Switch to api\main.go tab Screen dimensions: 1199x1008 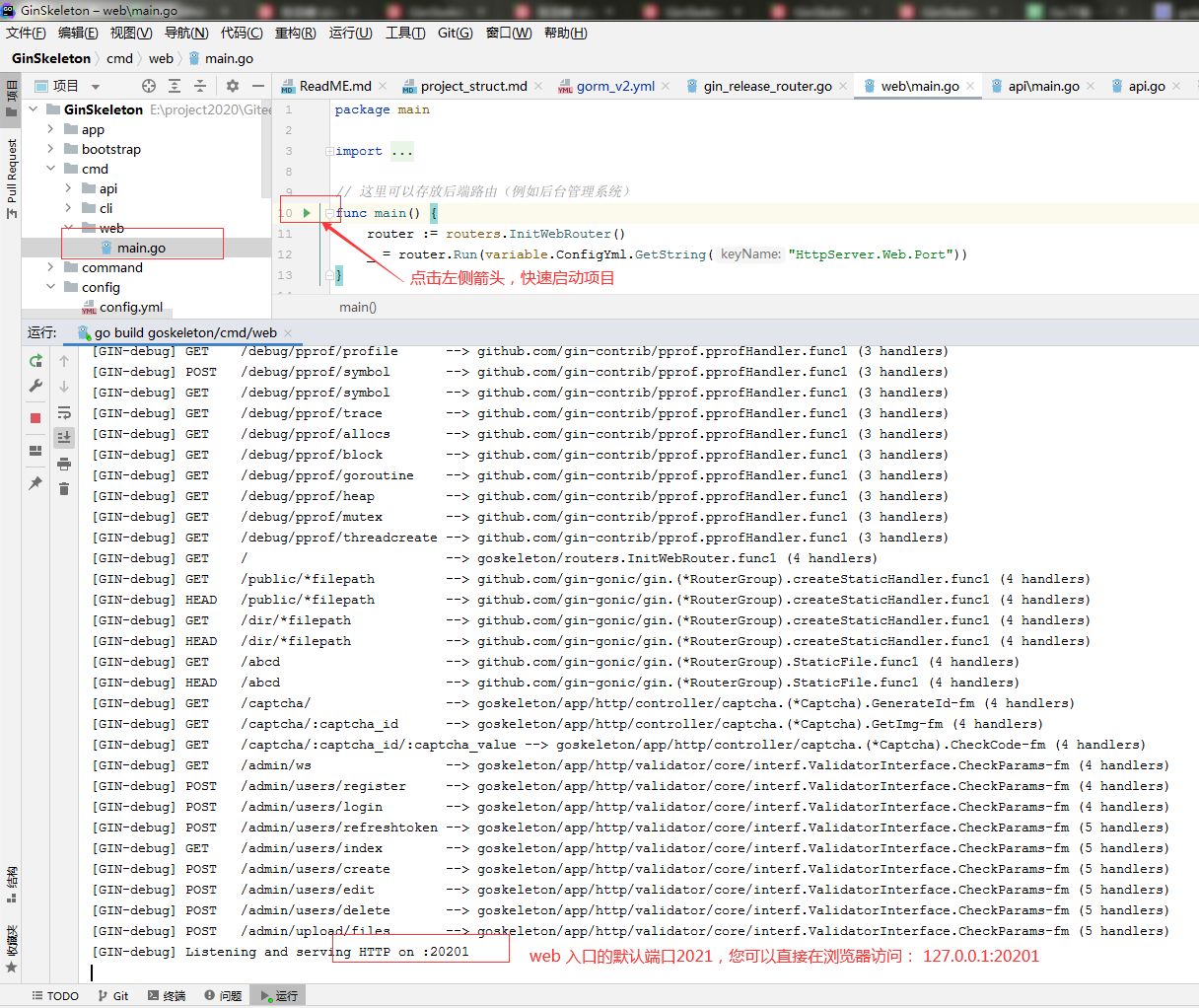(x=1043, y=86)
